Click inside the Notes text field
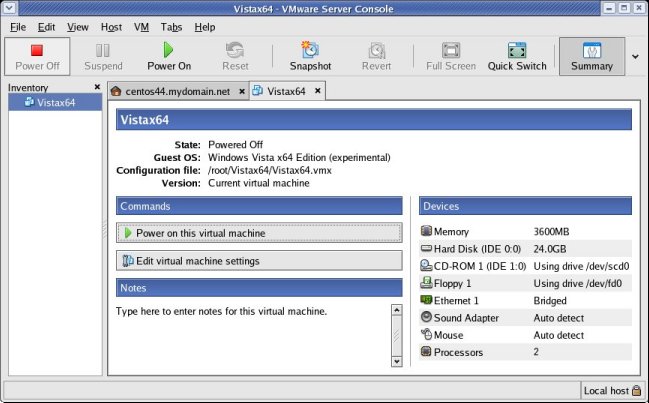Image resolution: width=649 pixels, height=403 pixels. [x=252, y=335]
